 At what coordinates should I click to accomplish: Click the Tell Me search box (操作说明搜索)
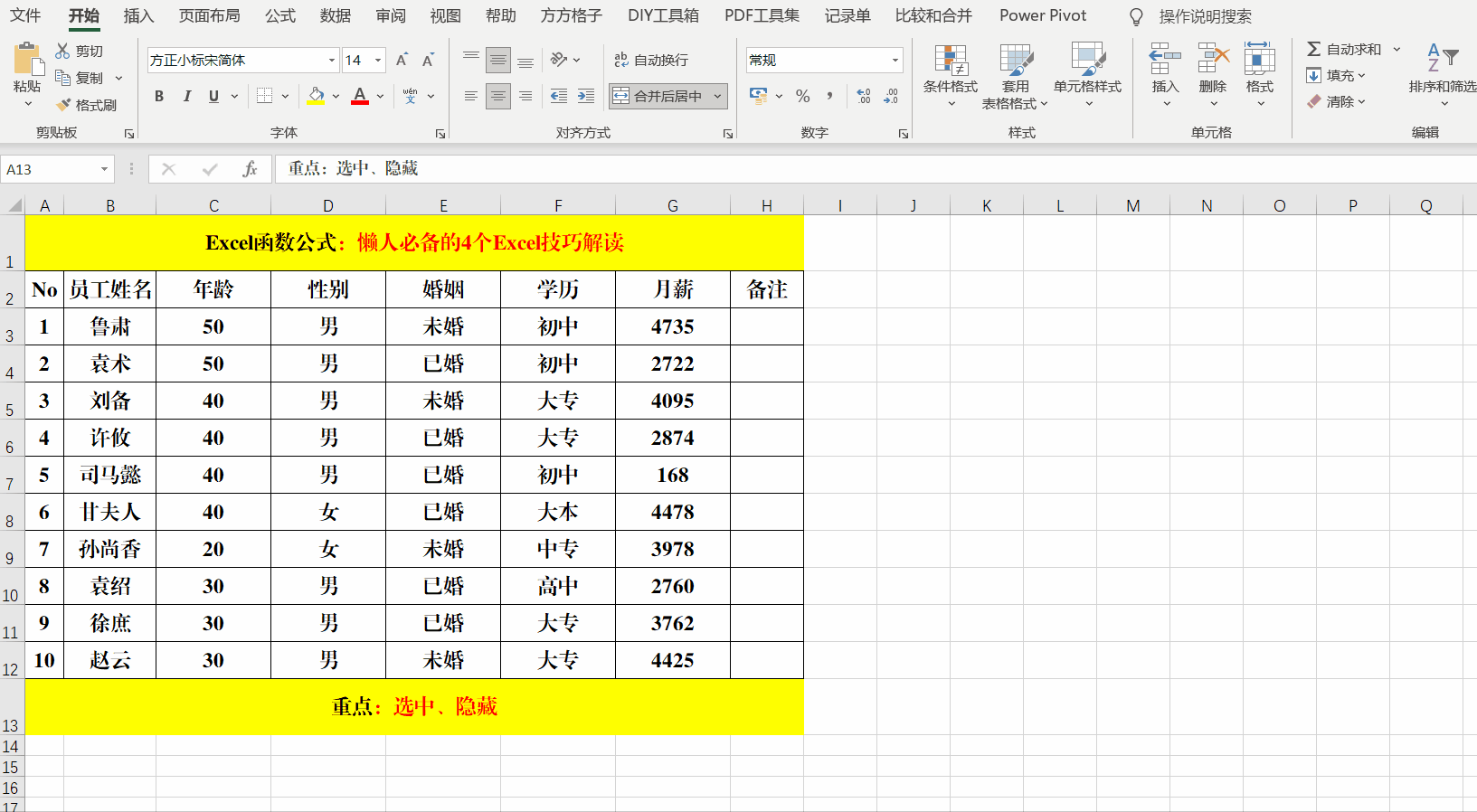[x=1205, y=16]
